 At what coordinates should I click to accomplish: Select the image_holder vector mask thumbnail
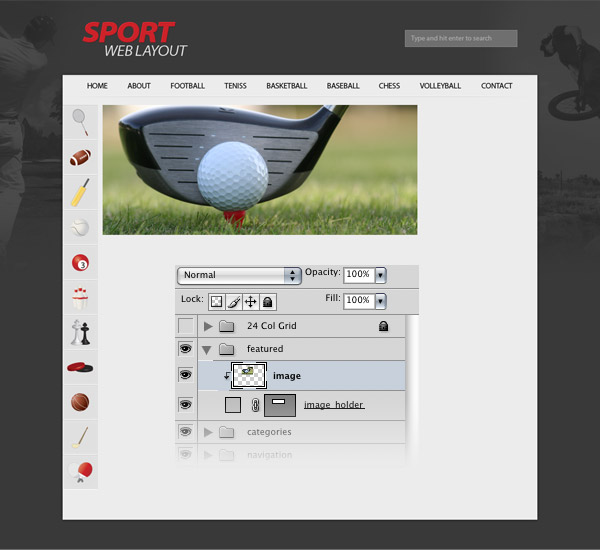click(x=280, y=405)
